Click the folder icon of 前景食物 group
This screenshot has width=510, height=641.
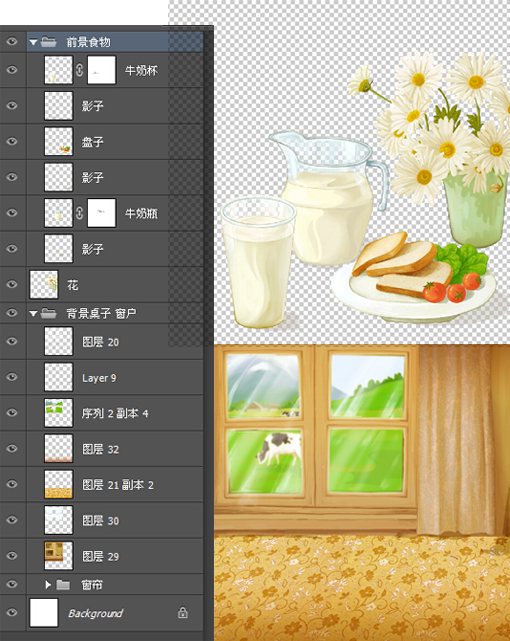point(49,42)
